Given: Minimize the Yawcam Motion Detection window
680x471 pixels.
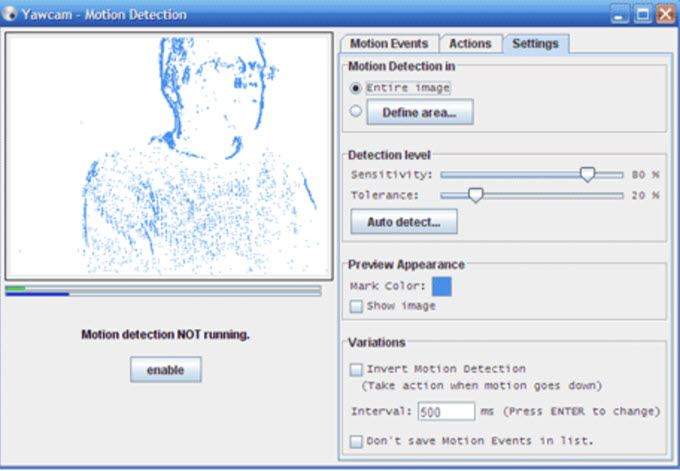Looking at the screenshot, I should (x=619, y=15).
